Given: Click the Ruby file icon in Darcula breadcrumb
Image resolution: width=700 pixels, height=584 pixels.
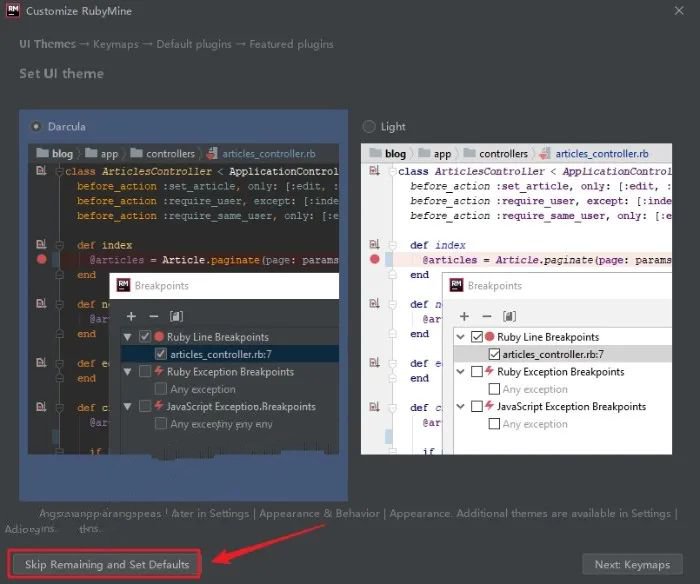Looking at the screenshot, I should [212, 153].
